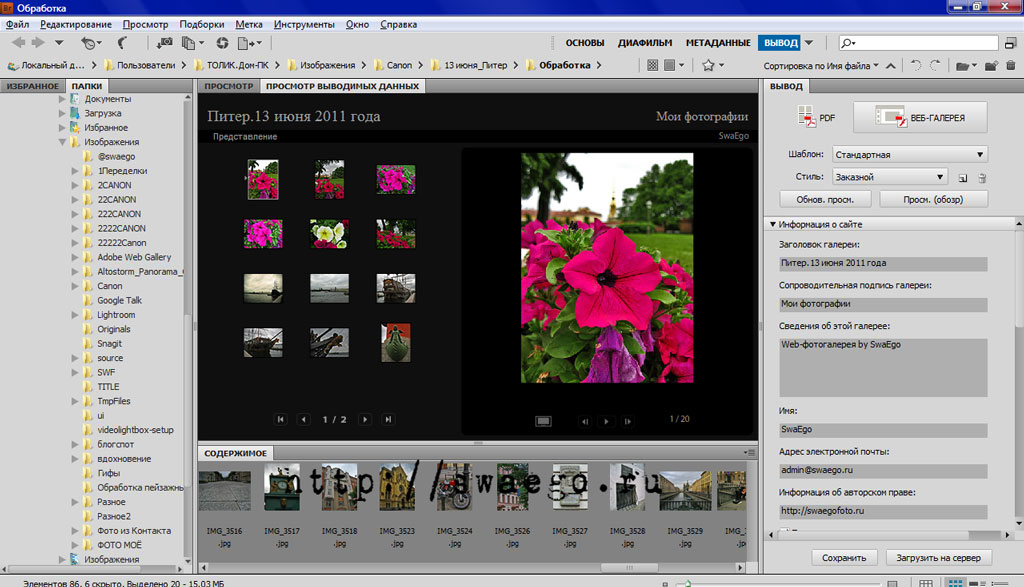Open in Camera Raw aperture icon
The height and width of the screenshot is (587, 1024).
pos(223,43)
